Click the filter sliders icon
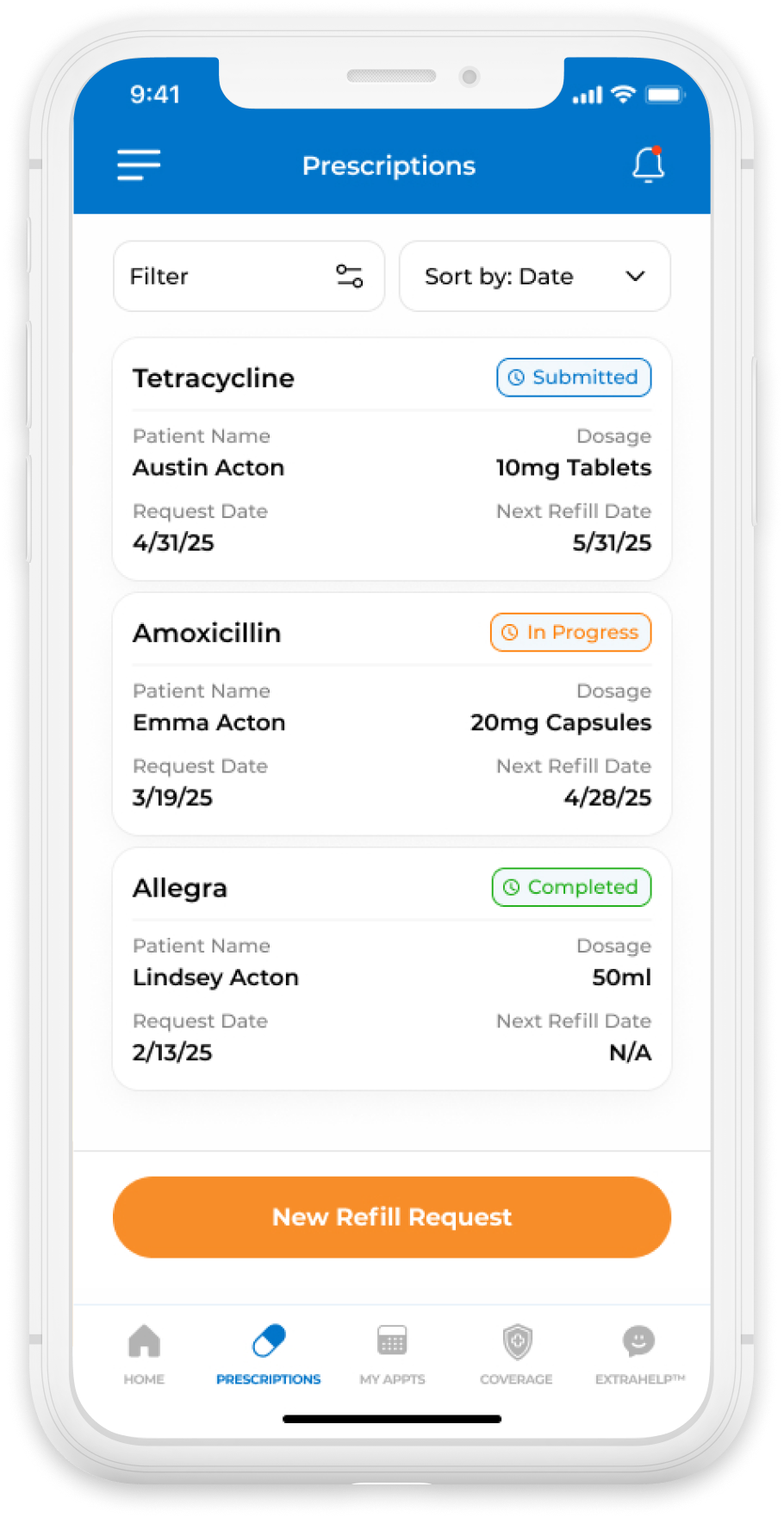This screenshot has height=1518, width=784. click(349, 276)
